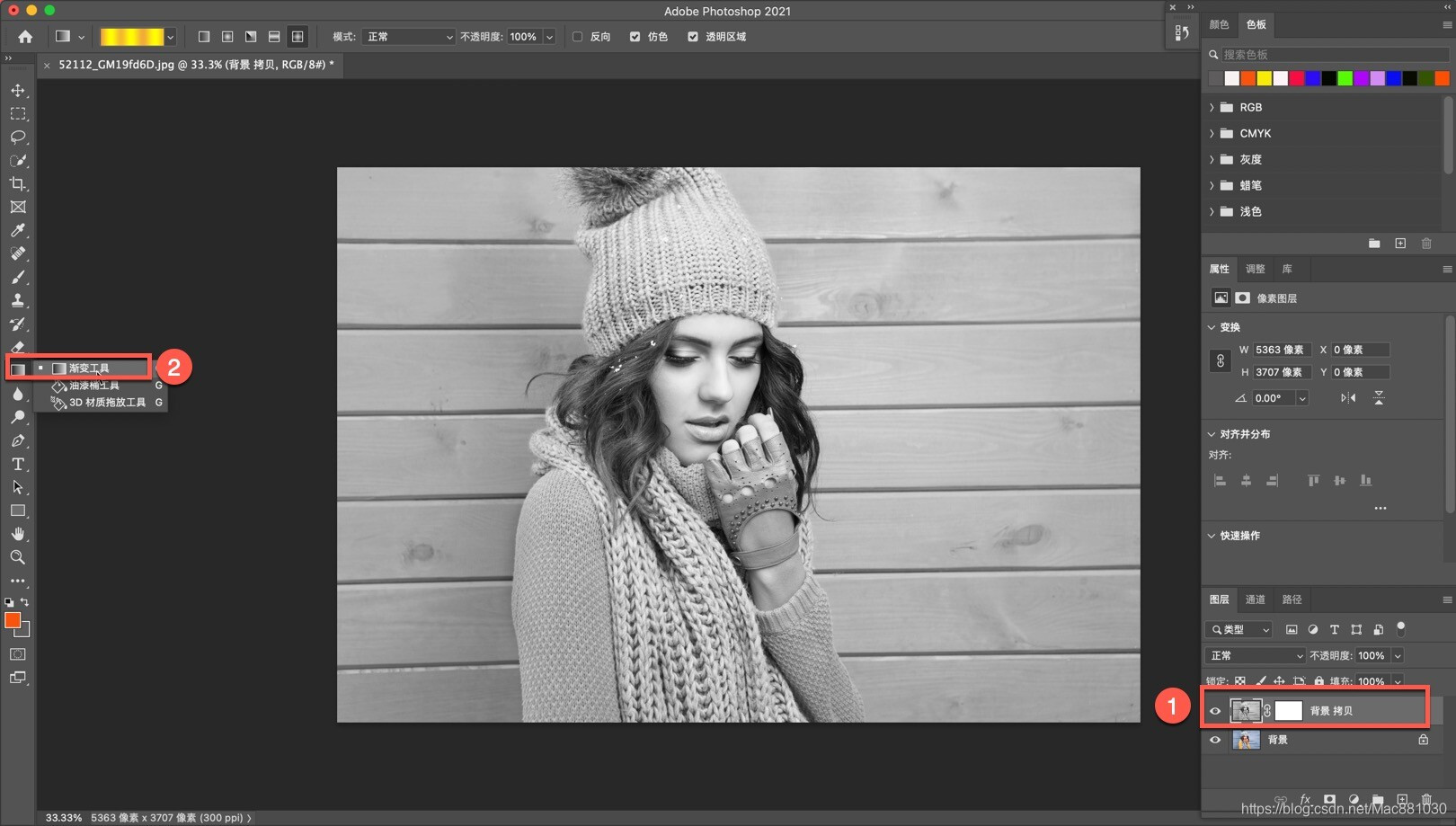Toggle layer filtering on or off

point(1400,628)
